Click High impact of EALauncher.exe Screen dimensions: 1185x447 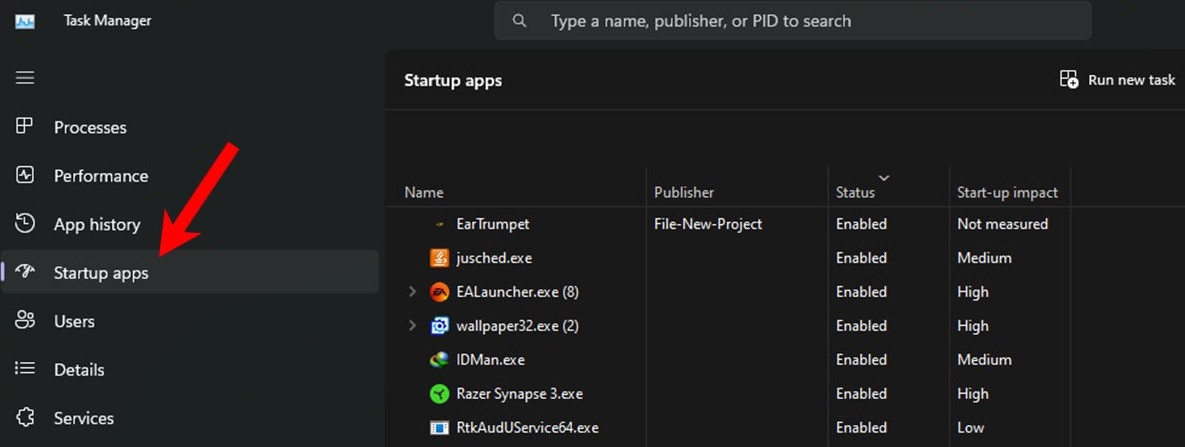[x=973, y=292]
